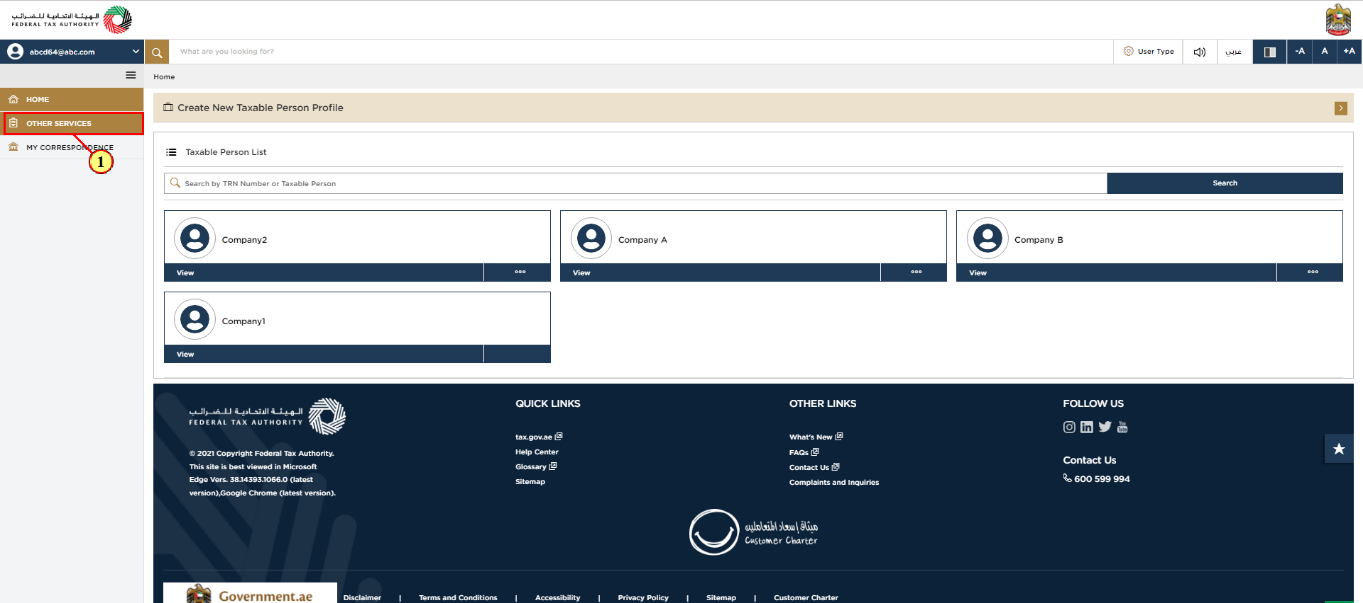Open the Privacy Policy footer link

[643, 598]
